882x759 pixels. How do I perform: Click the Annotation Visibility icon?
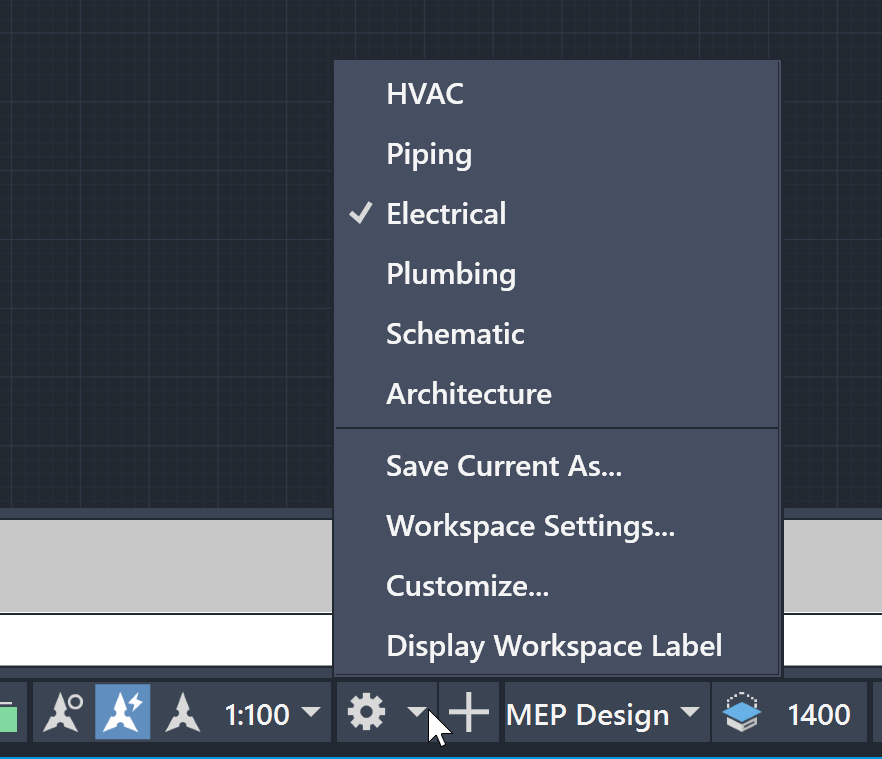point(60,713)
